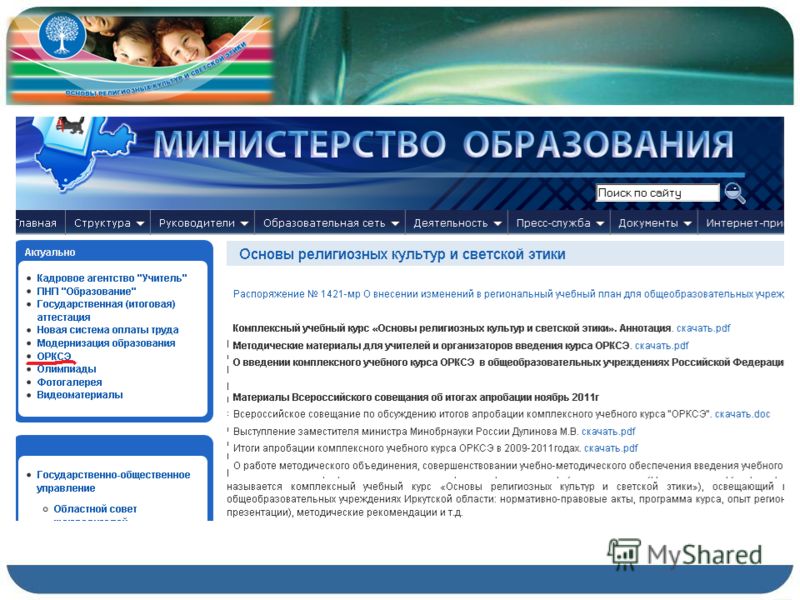Expand the Деятельность dropdown arrow

[x=497, y=223]
